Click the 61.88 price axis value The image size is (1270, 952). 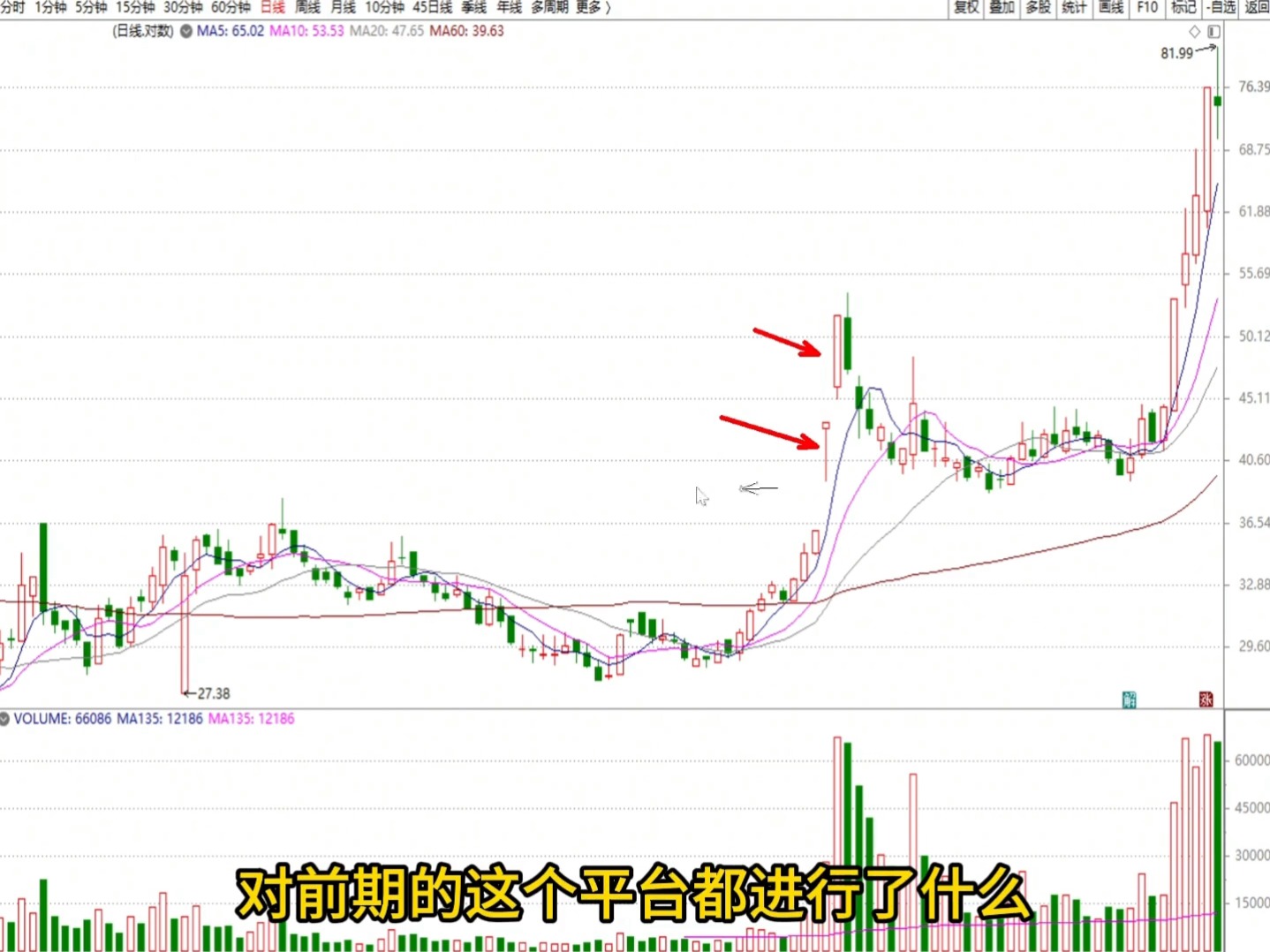click(1254, 211)
